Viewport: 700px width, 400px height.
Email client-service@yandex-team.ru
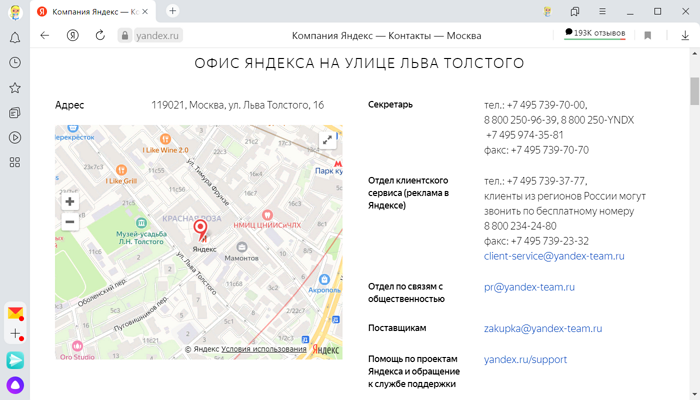click(554, 256)
